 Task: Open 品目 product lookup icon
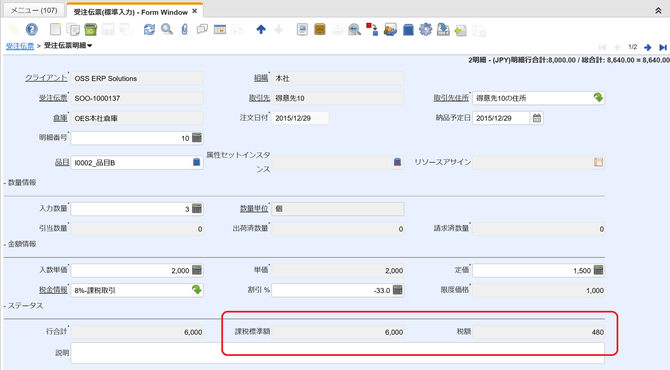[197, 162]
